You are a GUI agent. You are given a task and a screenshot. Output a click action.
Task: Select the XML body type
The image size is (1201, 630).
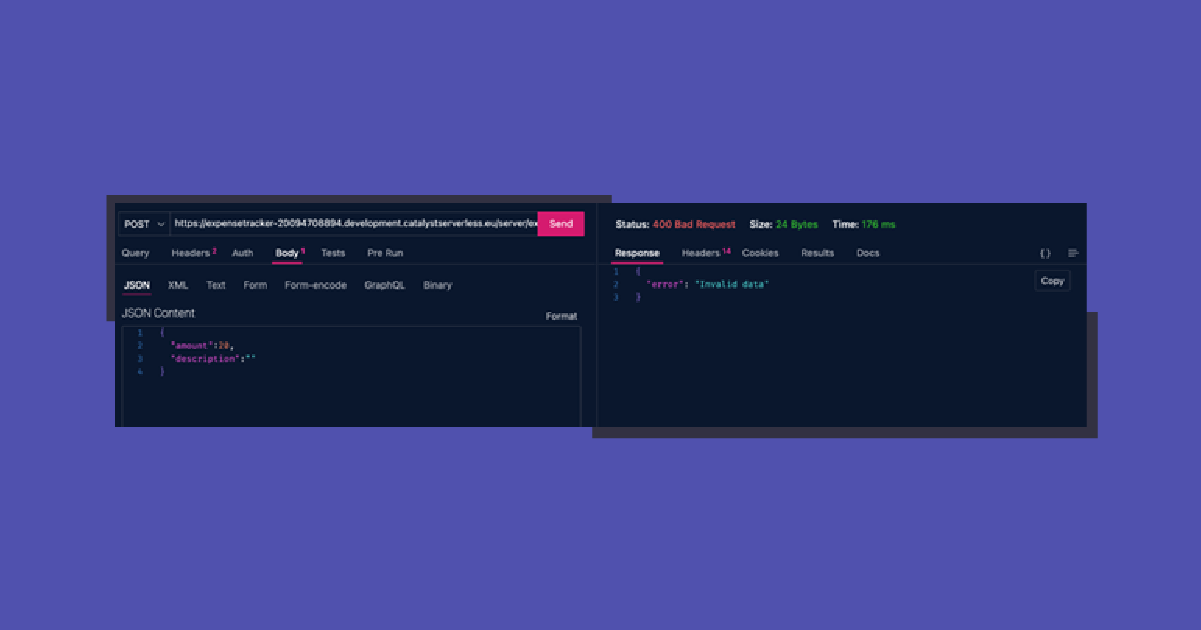coord(178,285)
